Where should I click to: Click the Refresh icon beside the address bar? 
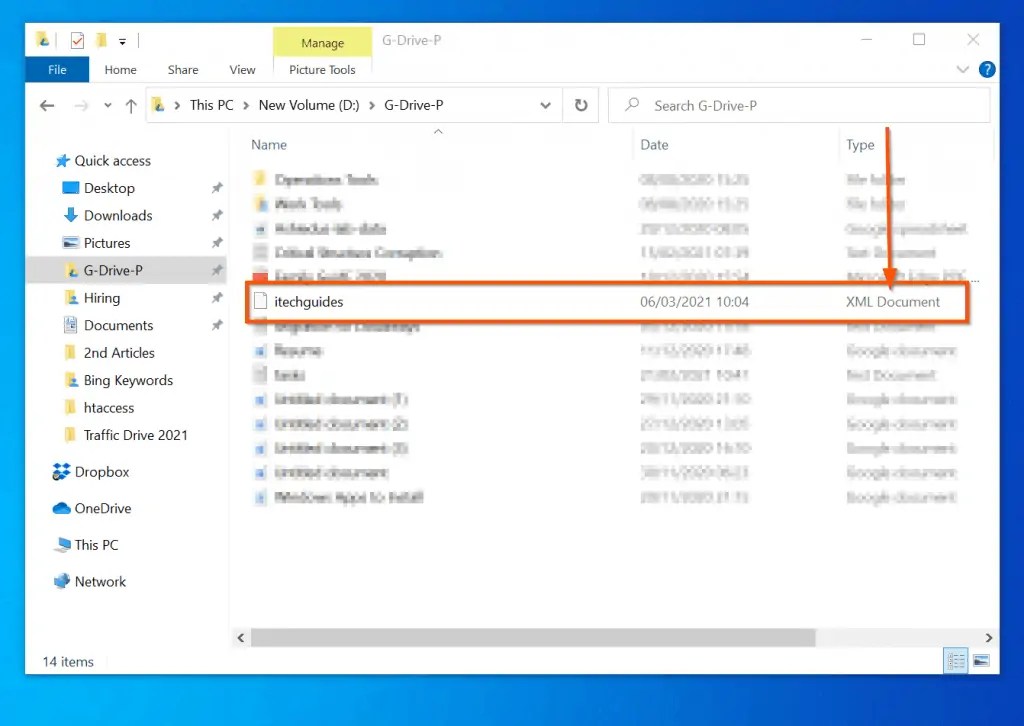pos(581,105)
